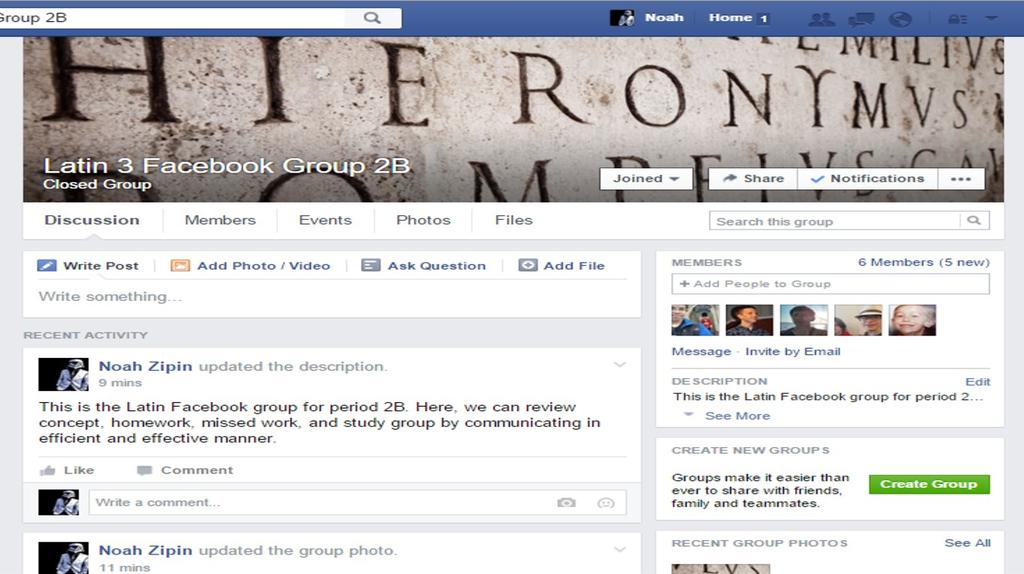1024x574 pixels.
Task: Open post options chevron on group photo update
Action: (x=620, y=549)
